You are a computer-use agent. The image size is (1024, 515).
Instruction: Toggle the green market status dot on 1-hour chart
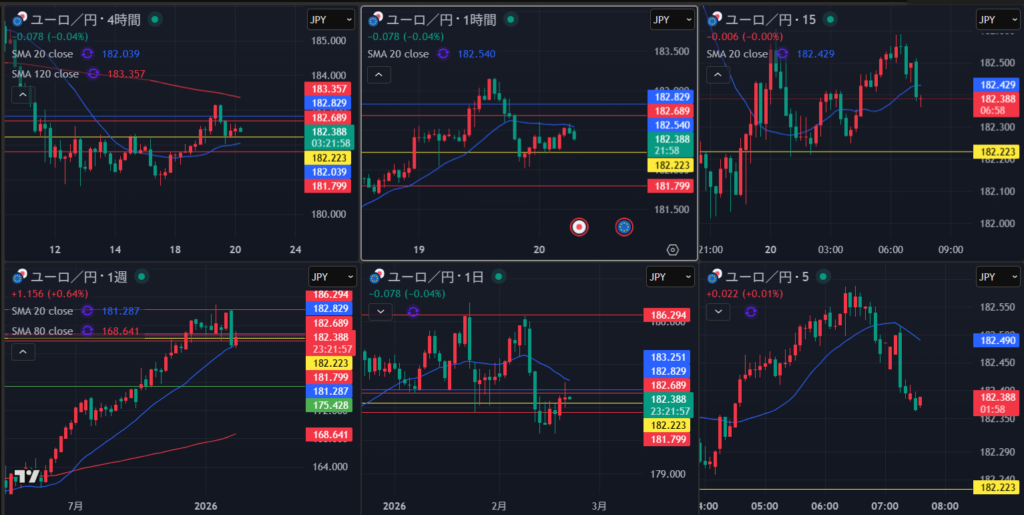click(x=512, y=19)
